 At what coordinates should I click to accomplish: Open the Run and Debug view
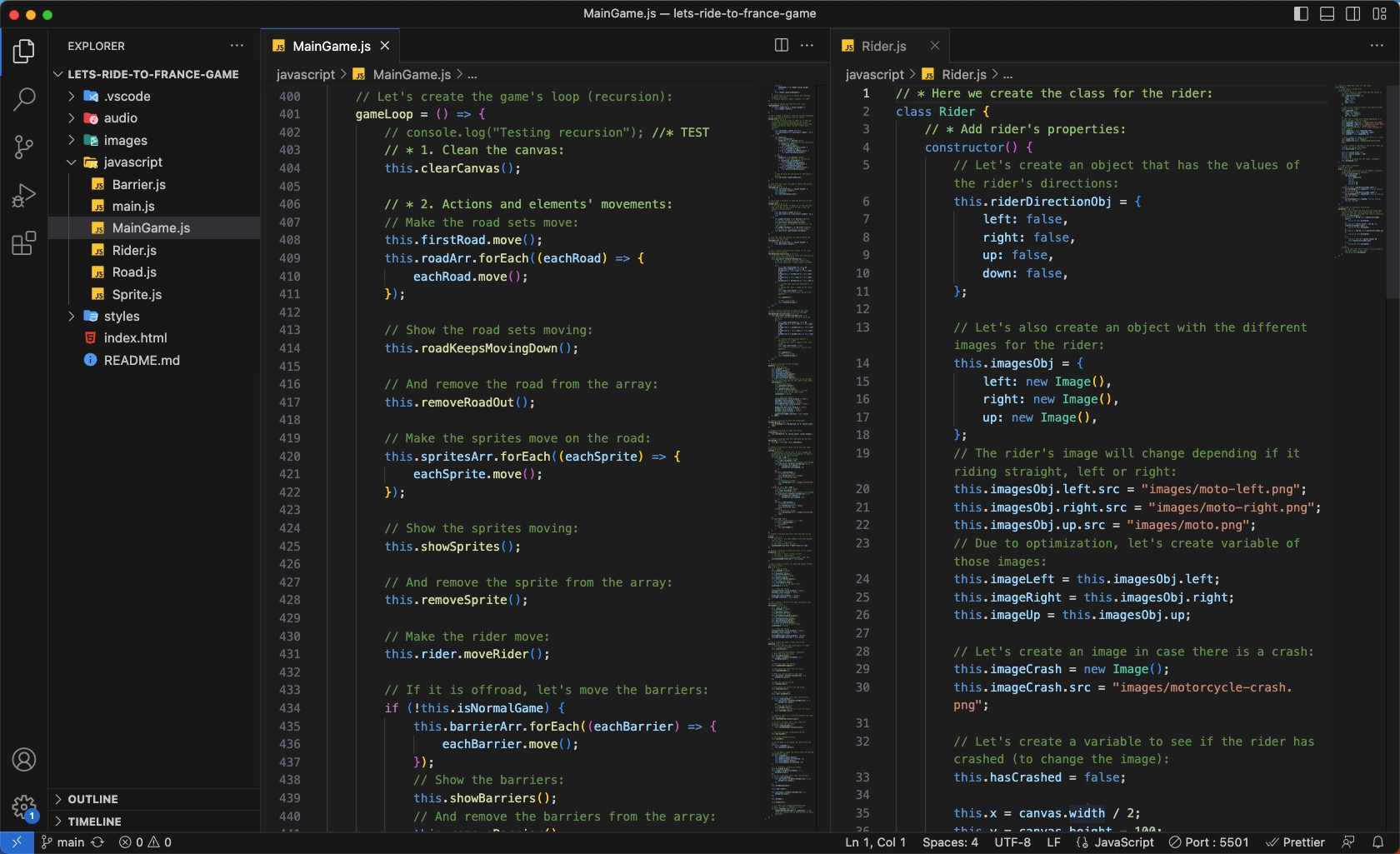(x=24, y=196)
